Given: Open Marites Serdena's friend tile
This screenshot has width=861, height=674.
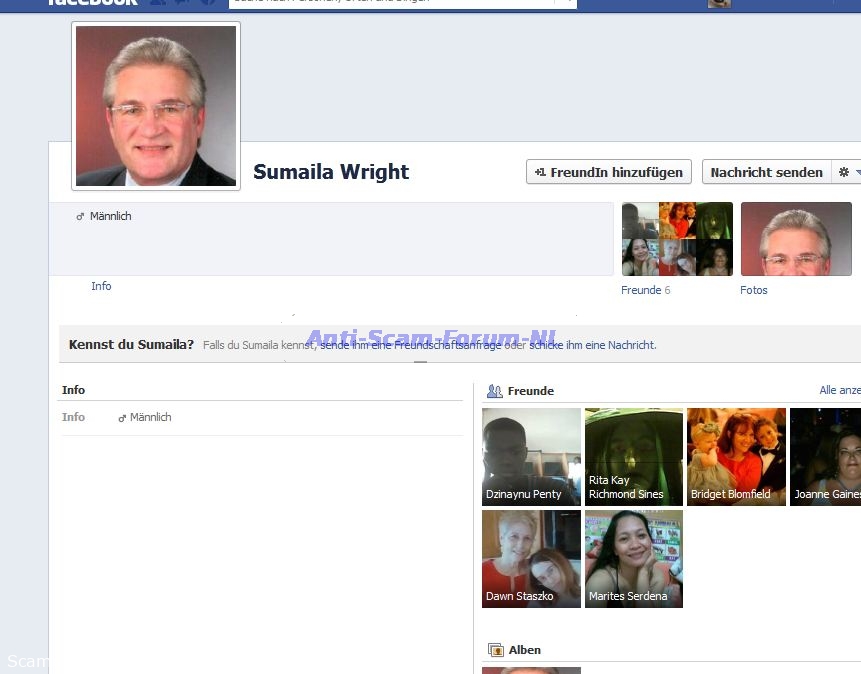Looking at the screenshot, I should [634, 559].
